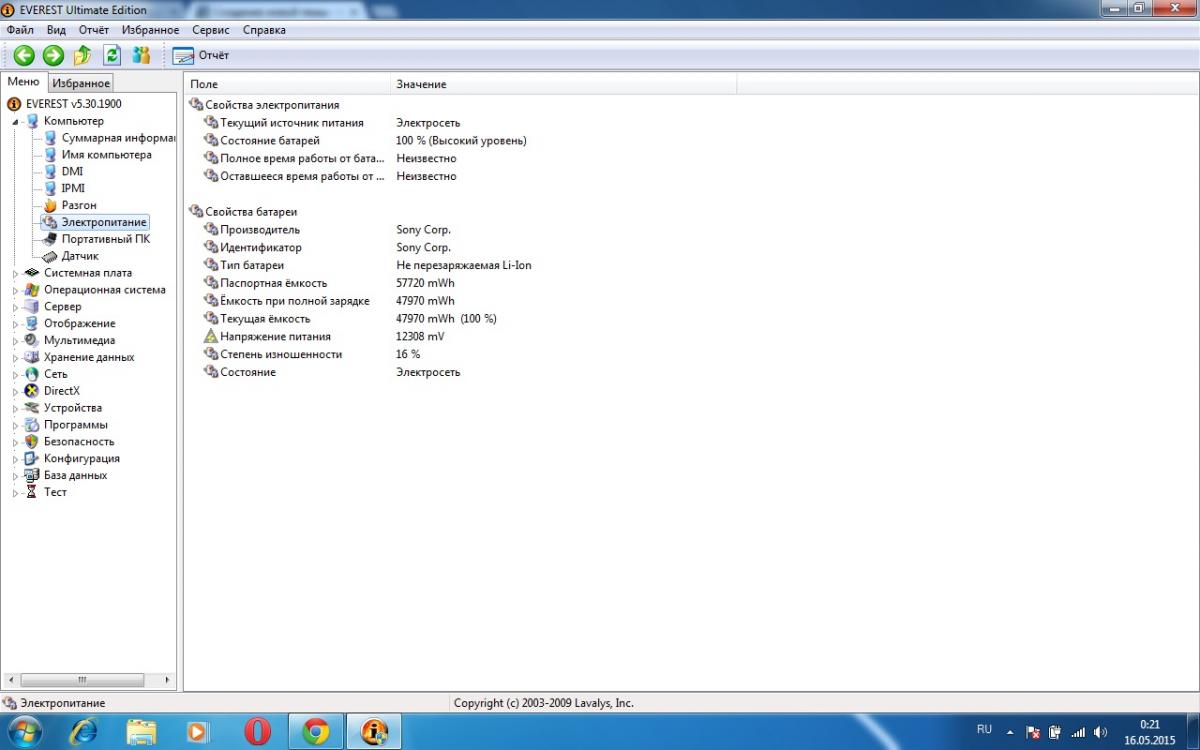Expand the Сервер node
This screenshot has height=750, width=1200.
click(x=15, y=307)
